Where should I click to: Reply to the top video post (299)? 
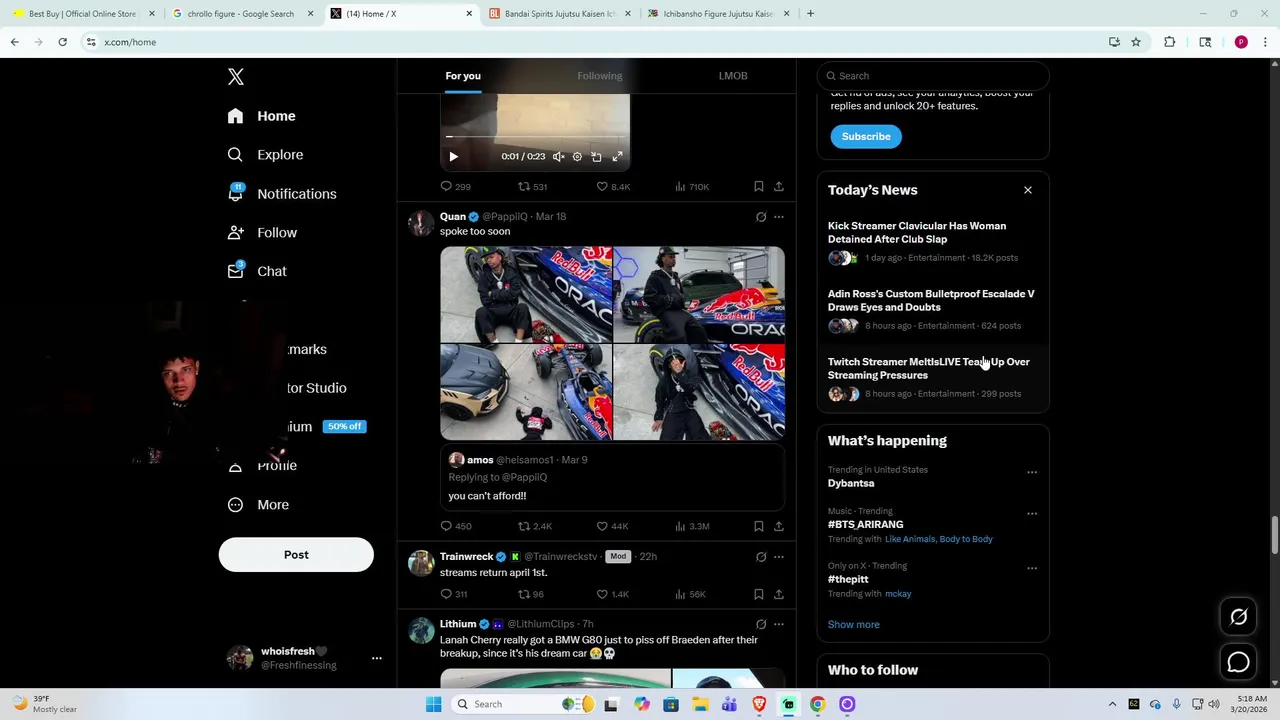pyautogui.click(x=456, y=187)
